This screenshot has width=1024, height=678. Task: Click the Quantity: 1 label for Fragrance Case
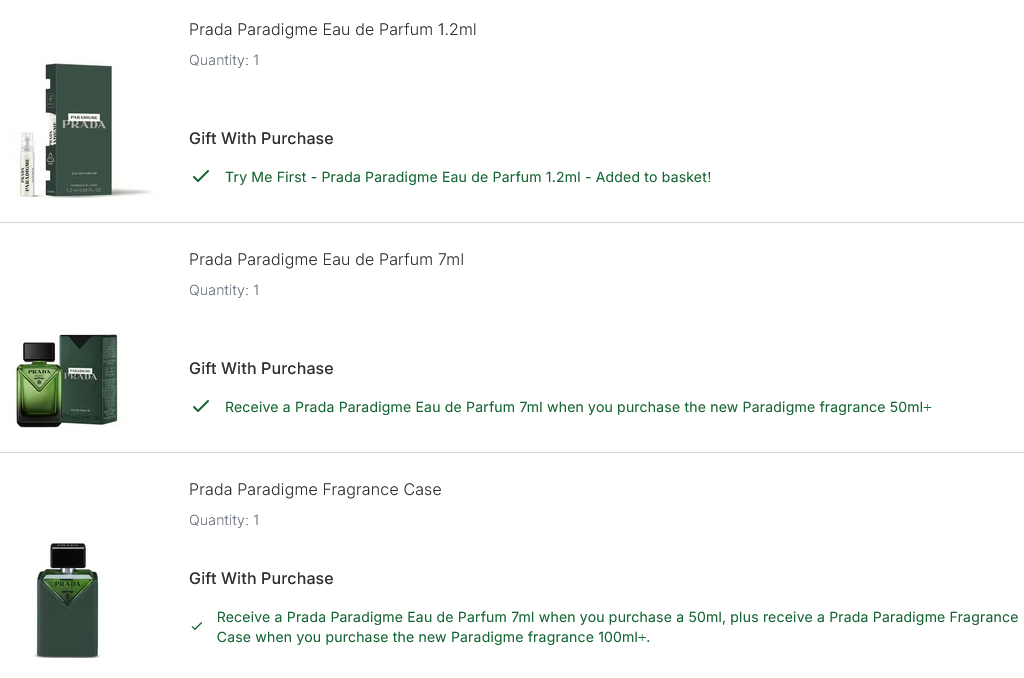point(224,521)
